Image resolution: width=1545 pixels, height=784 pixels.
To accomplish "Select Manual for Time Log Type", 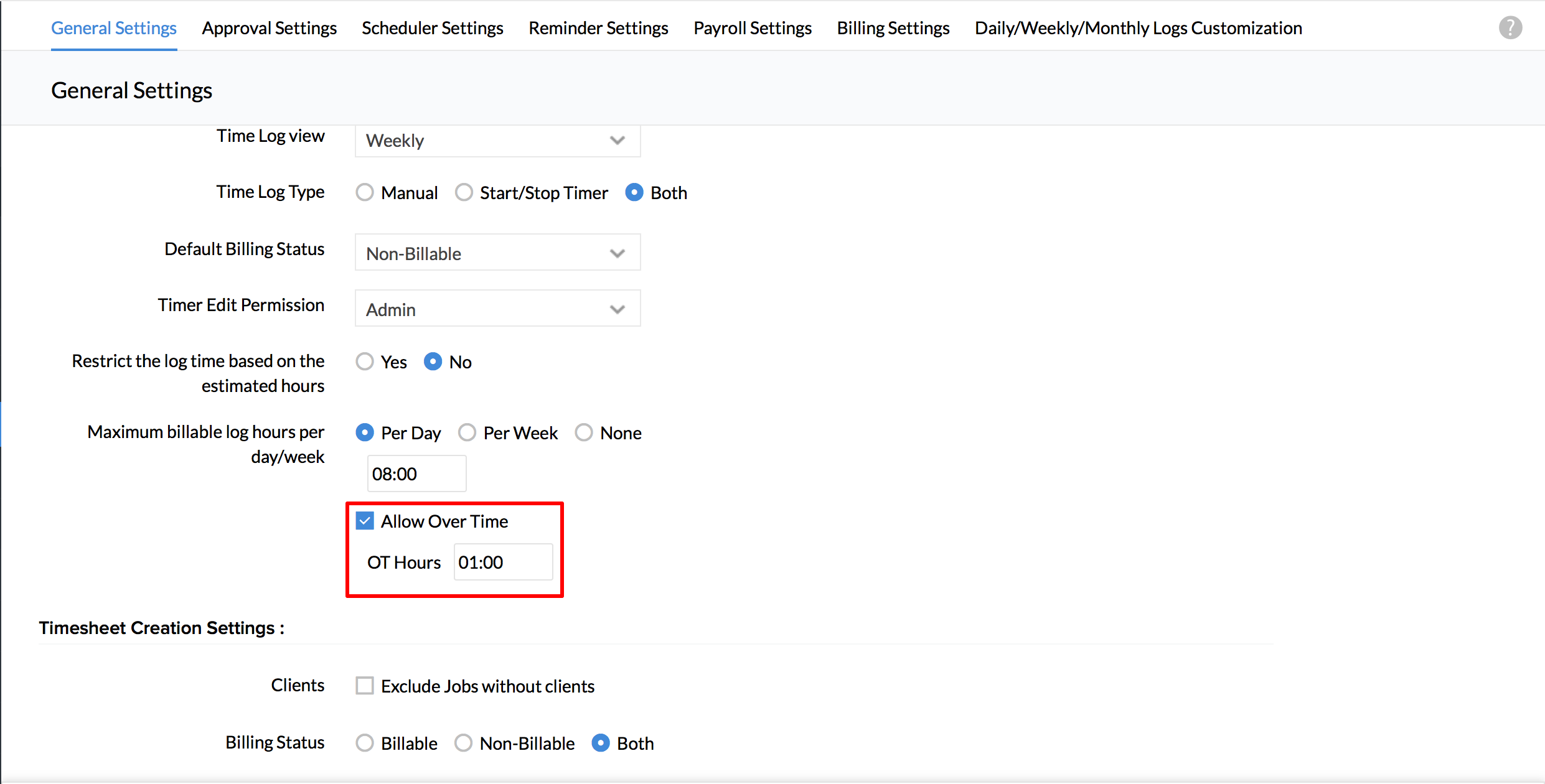I will [x=365, y=193].
